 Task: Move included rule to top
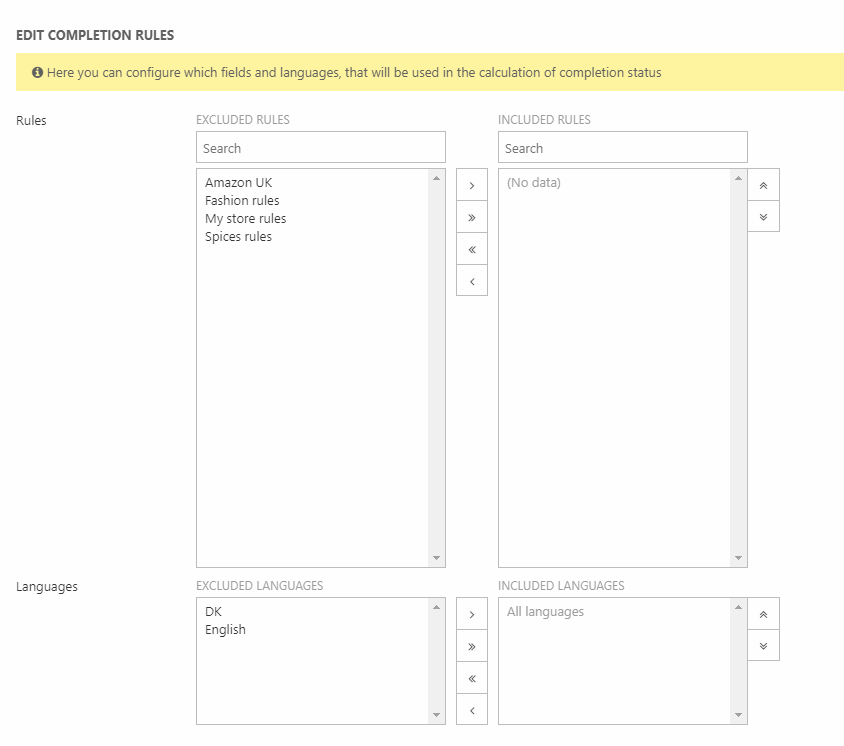(763, 185)
